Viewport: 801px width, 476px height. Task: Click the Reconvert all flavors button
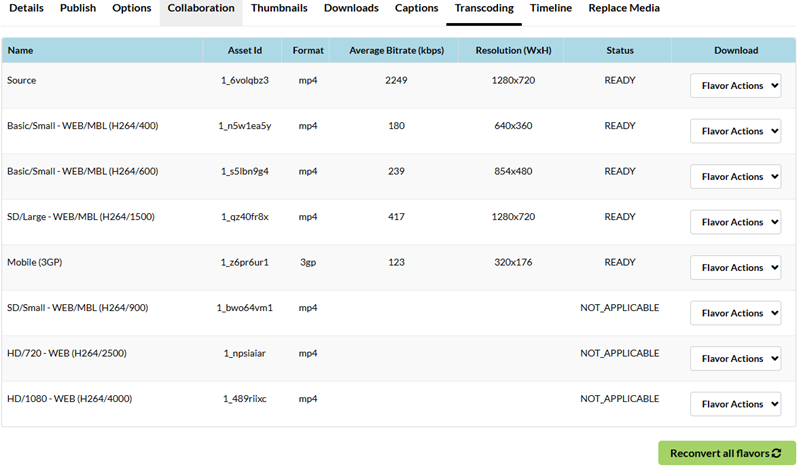726,453
